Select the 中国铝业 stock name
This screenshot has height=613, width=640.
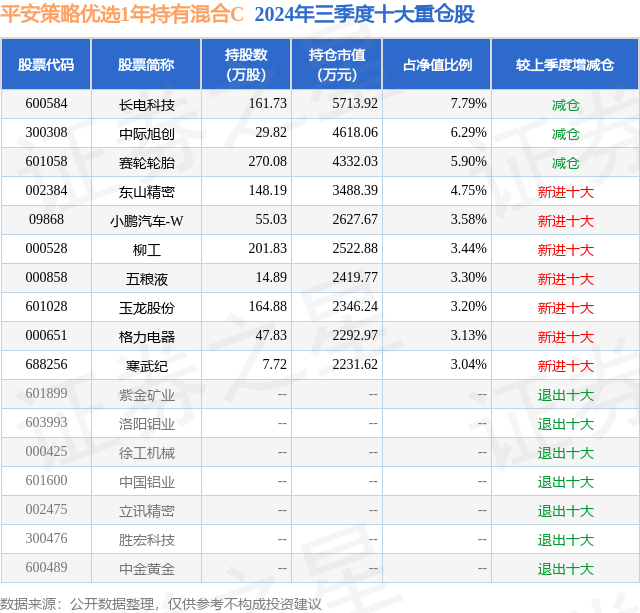[x=147, y=482]
